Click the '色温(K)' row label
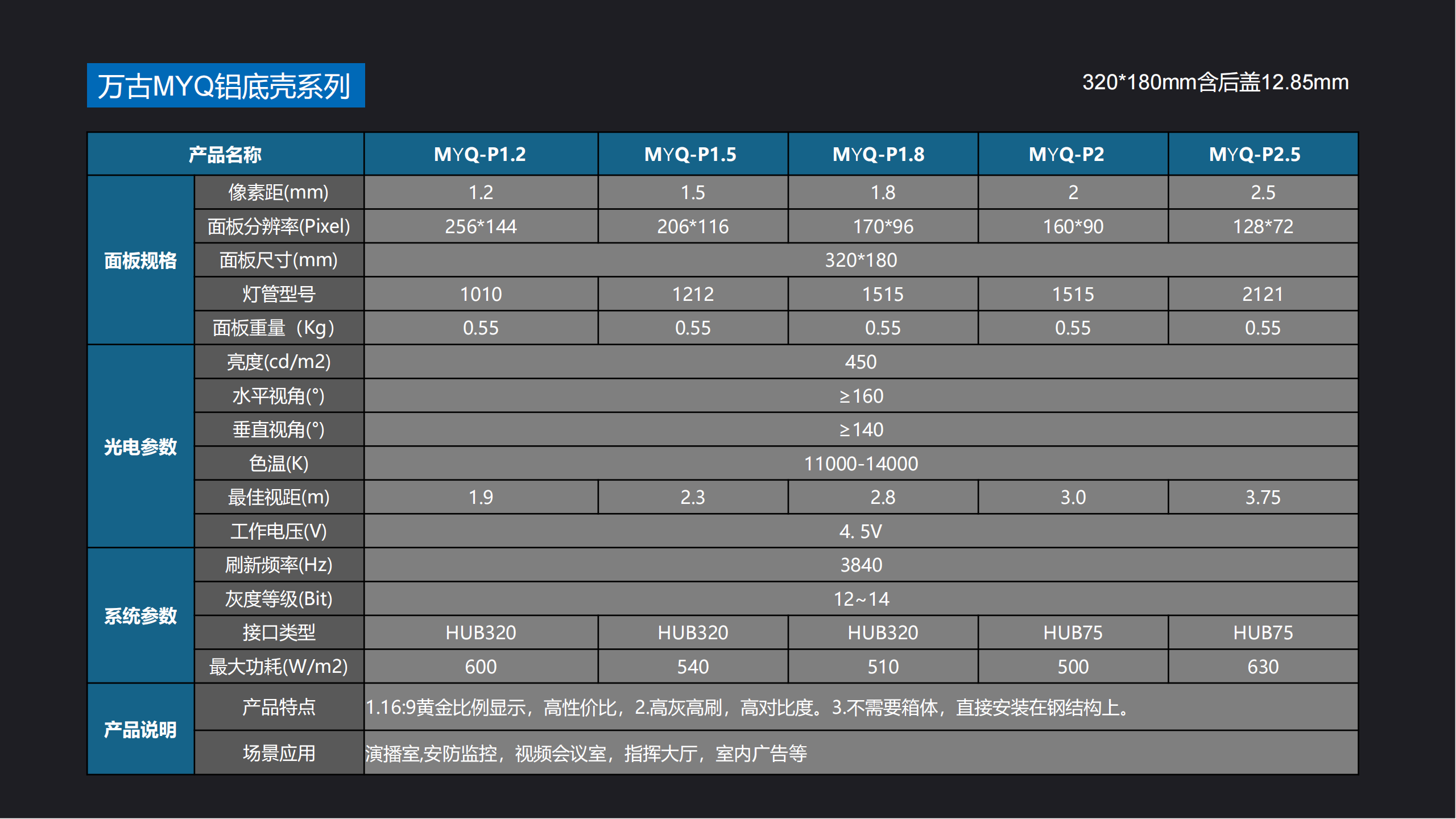The image size is (1456, 819). click(x=279, y=464)
